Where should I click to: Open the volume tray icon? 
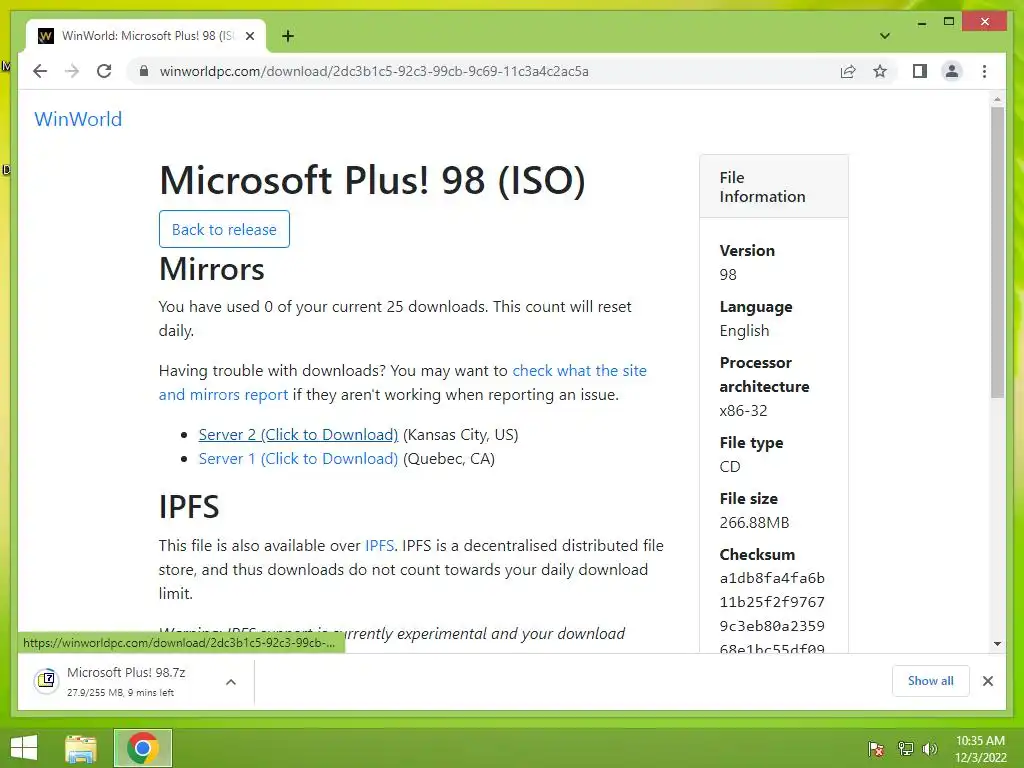coord(929,748)
